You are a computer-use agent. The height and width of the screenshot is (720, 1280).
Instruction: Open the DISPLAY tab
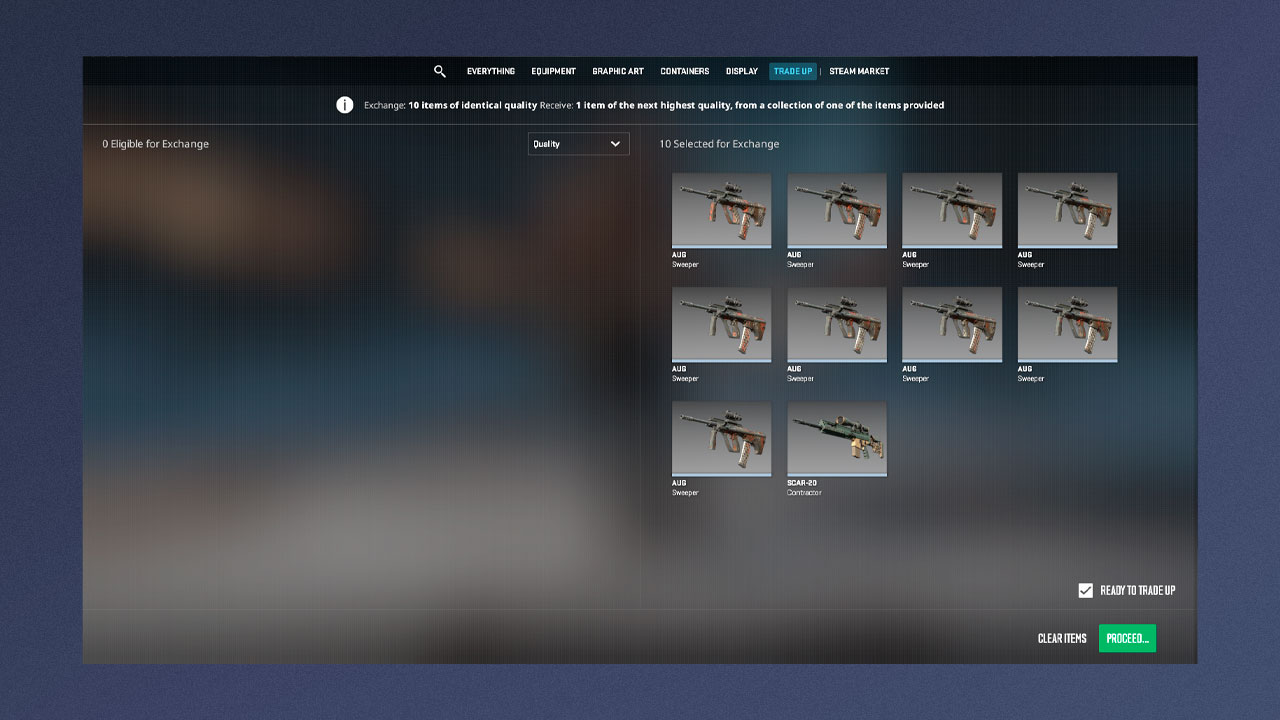741,71
